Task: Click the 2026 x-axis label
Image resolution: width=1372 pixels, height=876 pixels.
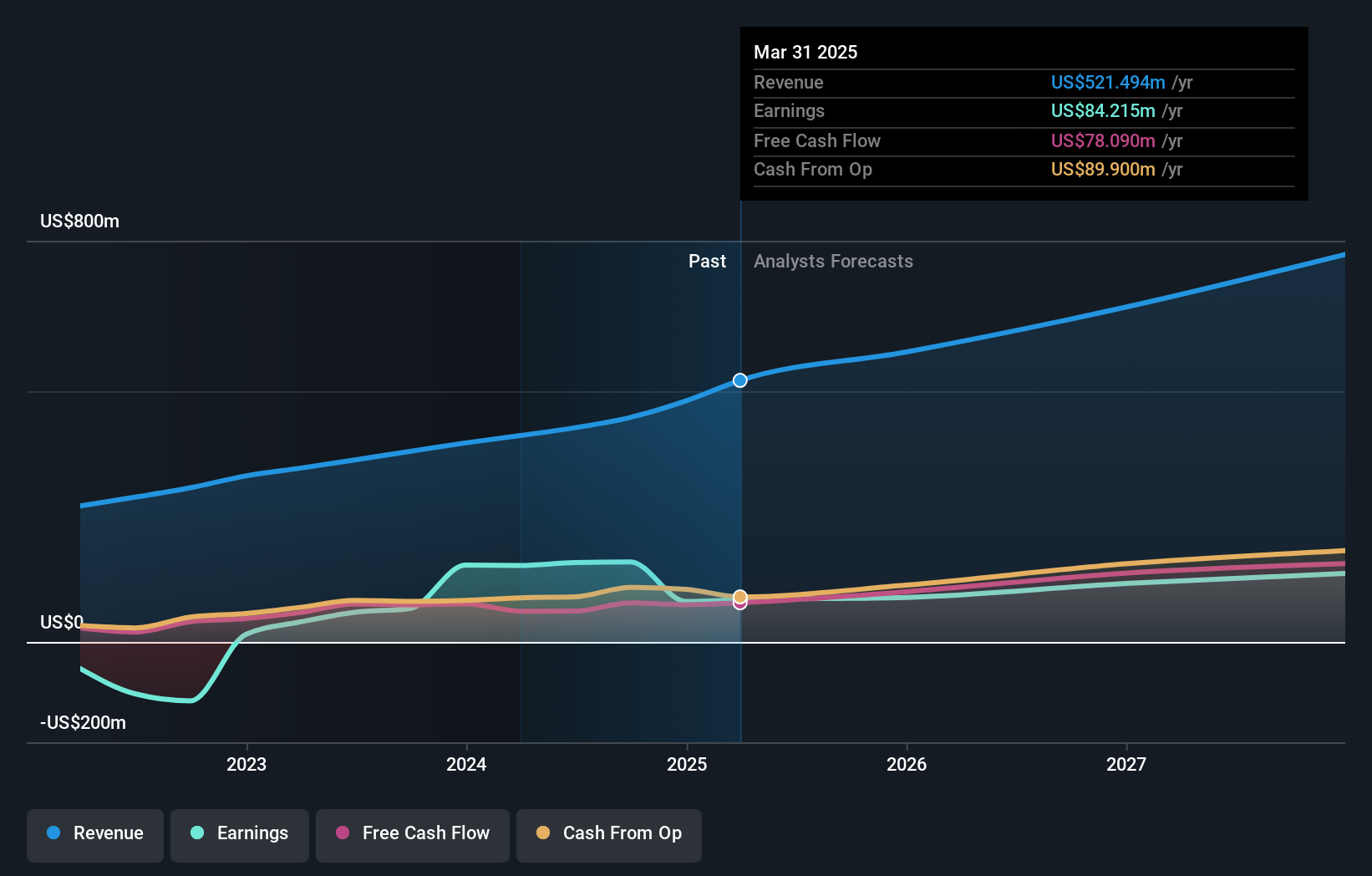Action: click(x=907, y=764)
